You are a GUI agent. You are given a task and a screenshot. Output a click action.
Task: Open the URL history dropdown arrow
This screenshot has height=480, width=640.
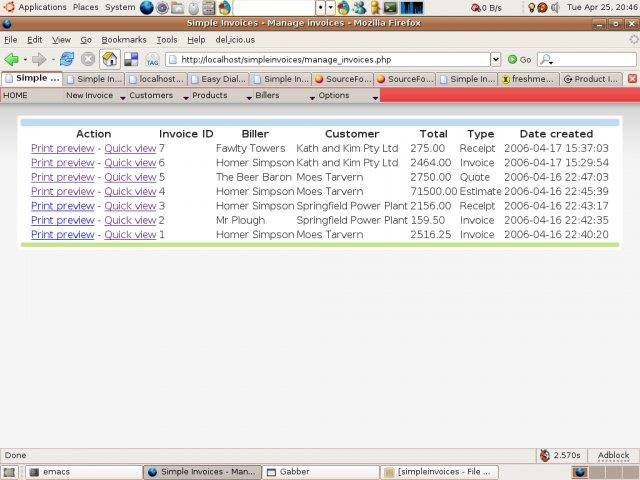pos(495,59)
